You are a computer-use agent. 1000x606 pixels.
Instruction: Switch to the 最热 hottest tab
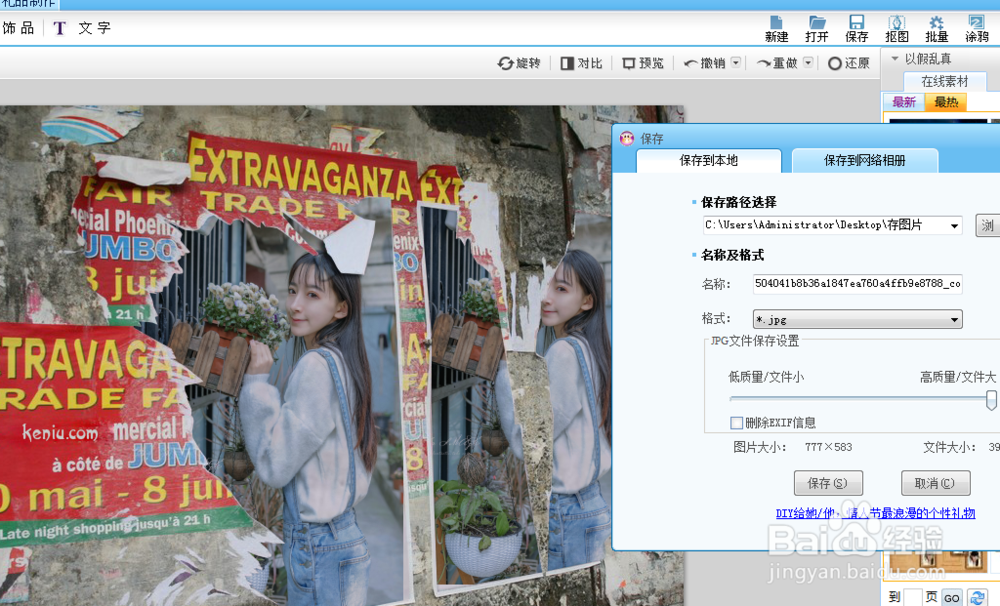tap(946, 102)
